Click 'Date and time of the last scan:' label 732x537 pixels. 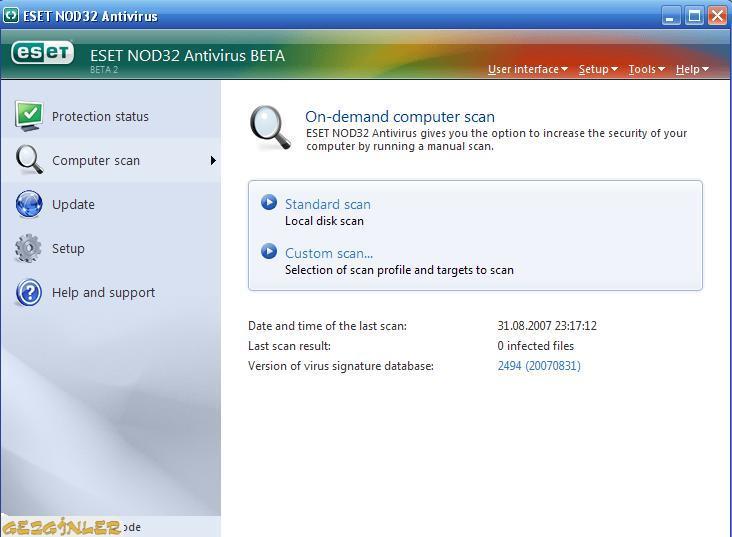pyautogui.click(x=327, y=325)
